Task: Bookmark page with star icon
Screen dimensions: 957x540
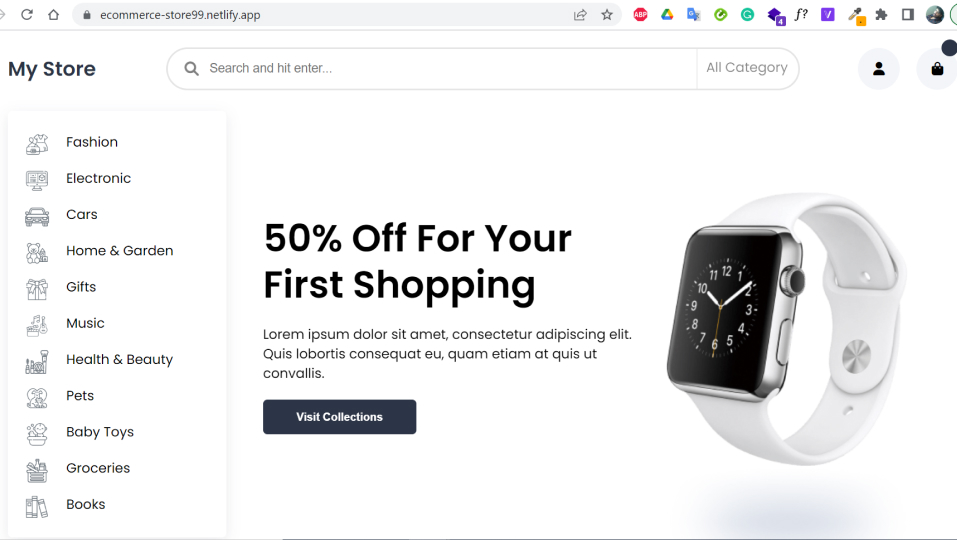Action: coord(607,15)
